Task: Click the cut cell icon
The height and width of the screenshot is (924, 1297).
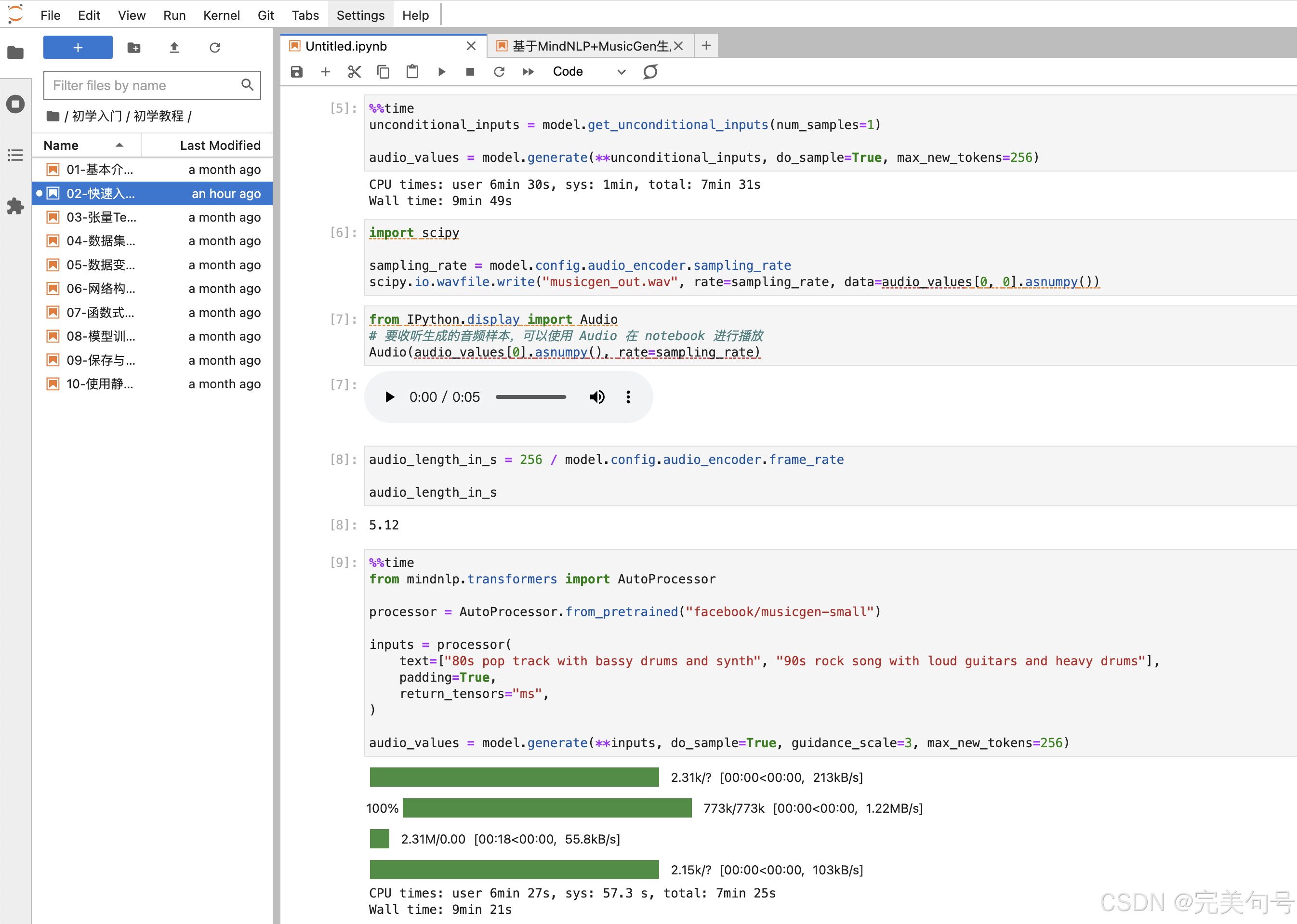Action: click(x=354, y=71)
